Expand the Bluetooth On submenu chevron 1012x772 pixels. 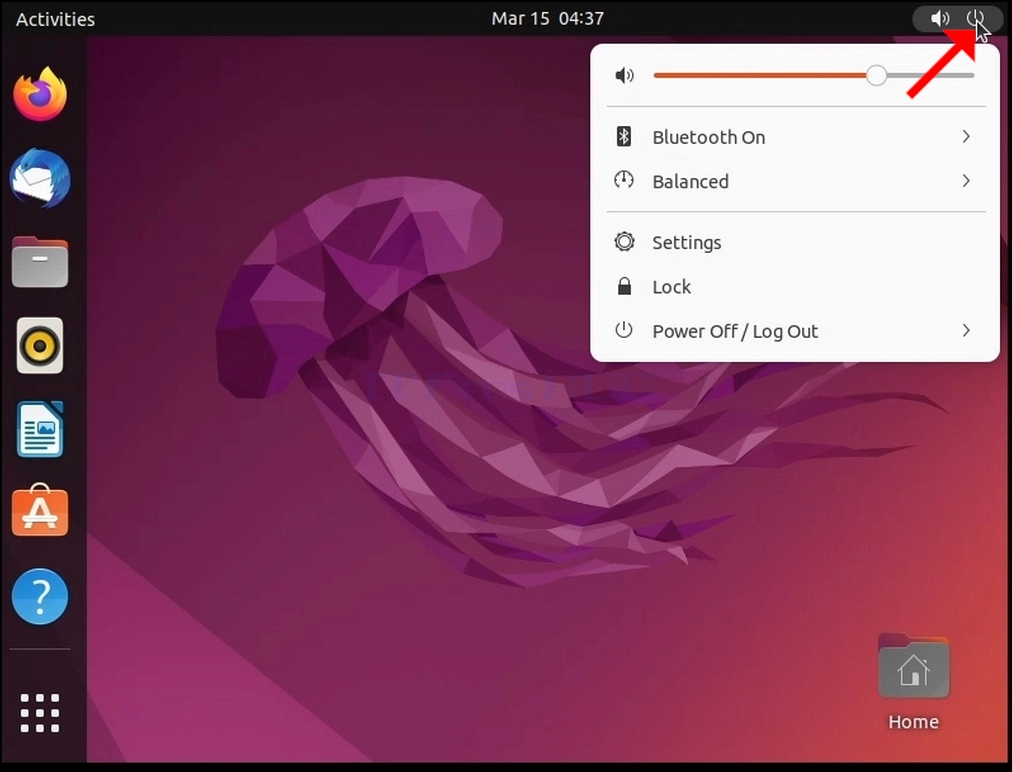pyautogui.click(x=966, y=136)
